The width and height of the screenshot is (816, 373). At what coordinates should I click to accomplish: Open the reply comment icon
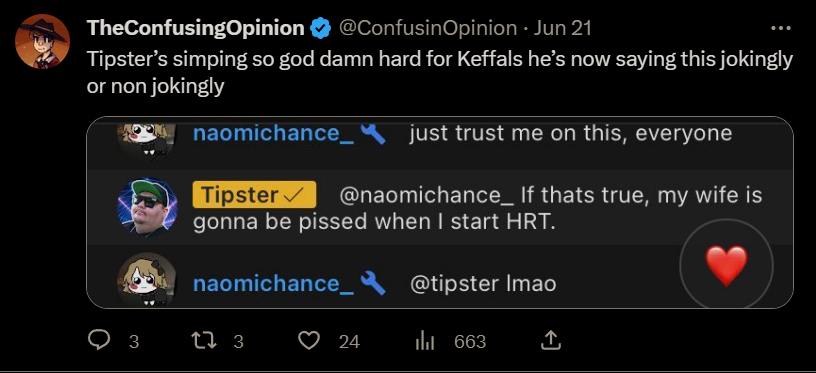point(98,341)
